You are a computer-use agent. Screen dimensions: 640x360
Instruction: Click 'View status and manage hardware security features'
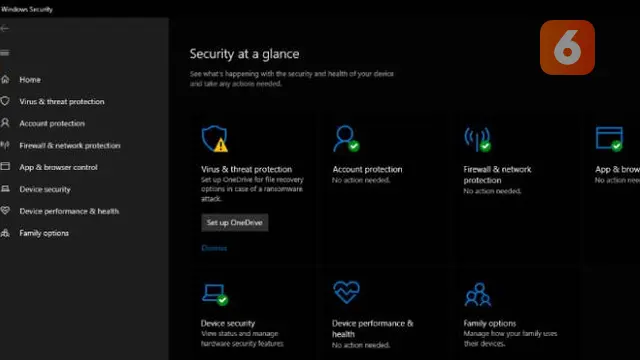click(x=242, y=339)
